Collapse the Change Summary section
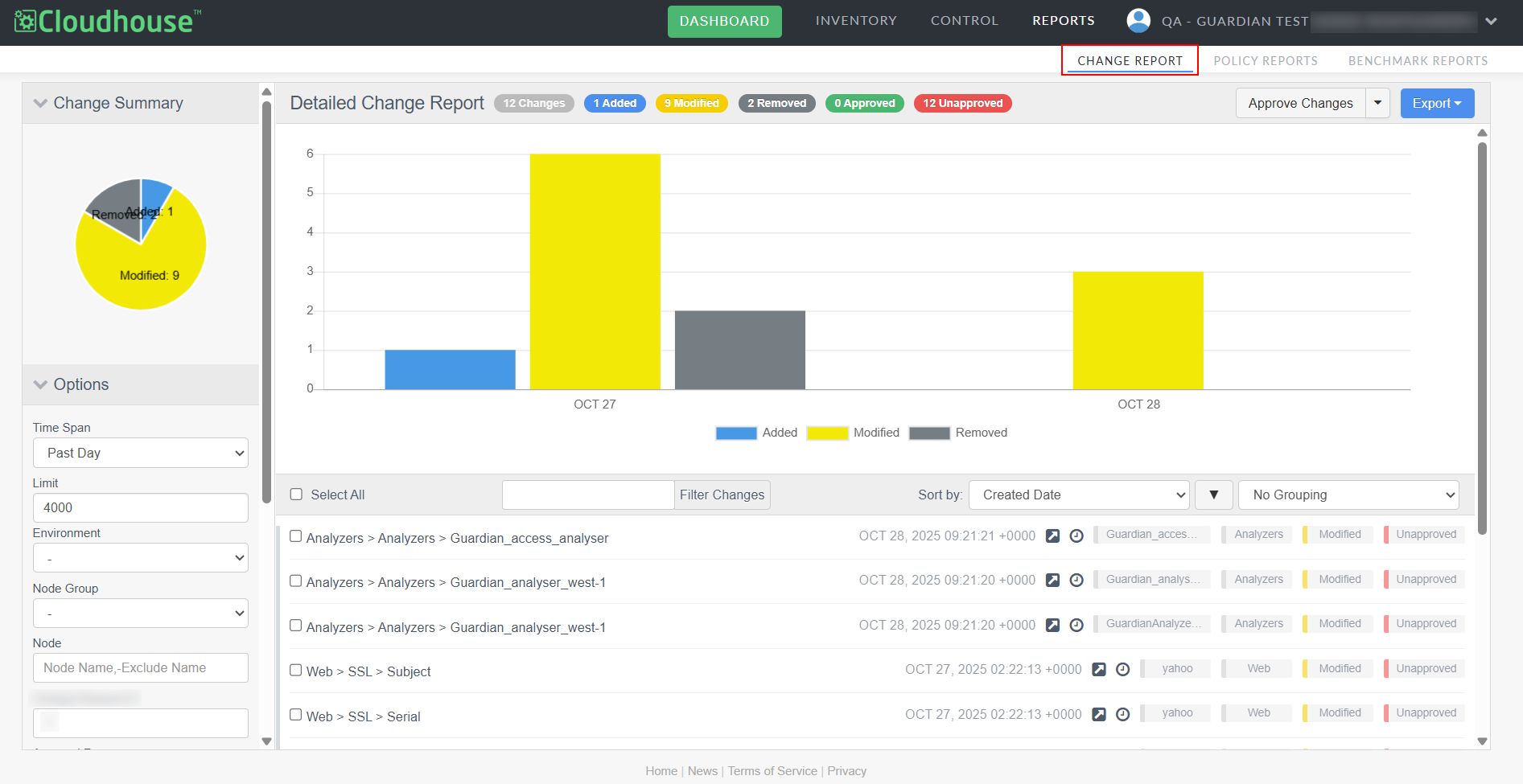 click(x=41, y=103)
